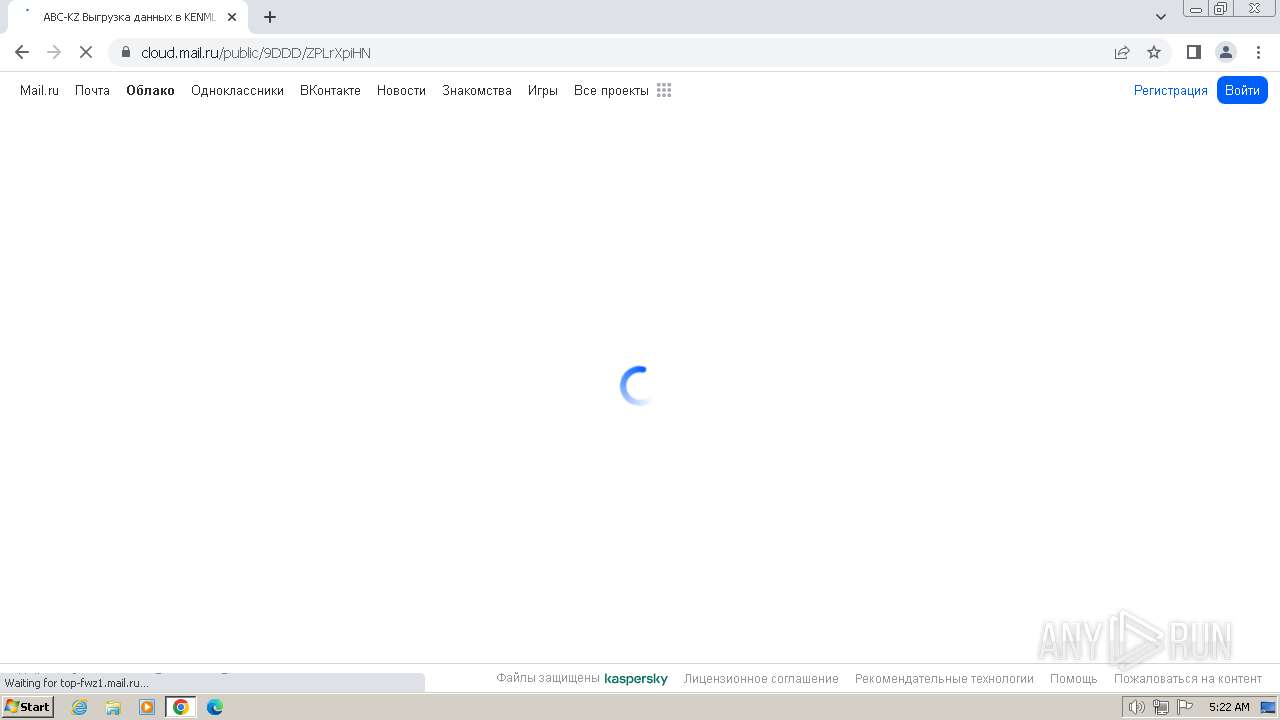The width and height of the screenshot is (1280, 720).
Task: Open Лицензионное соглашение
Action: tap(761, 679)
